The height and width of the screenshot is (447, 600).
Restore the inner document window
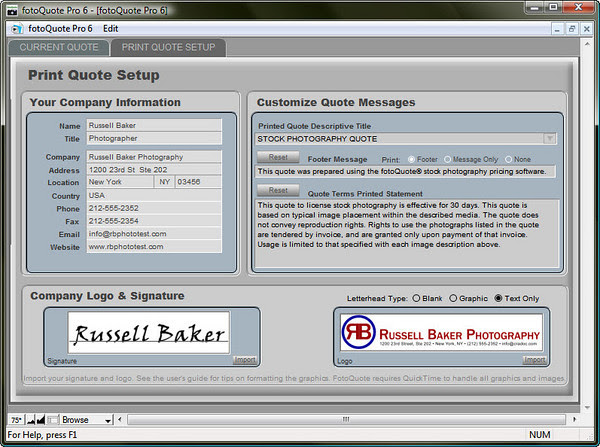coord(572,29)
